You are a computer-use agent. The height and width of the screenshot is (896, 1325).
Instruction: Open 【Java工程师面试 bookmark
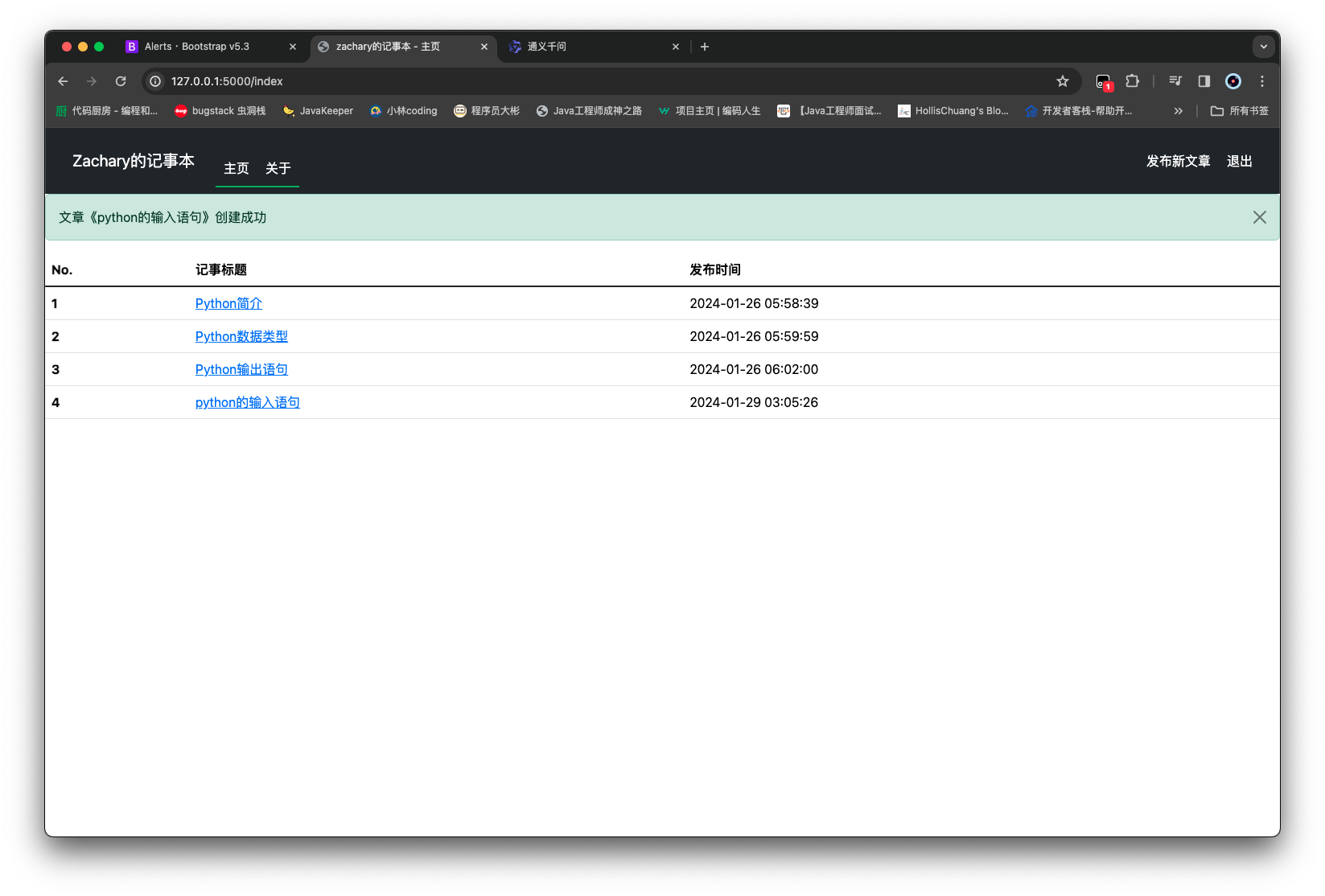[x=829, y=111]
